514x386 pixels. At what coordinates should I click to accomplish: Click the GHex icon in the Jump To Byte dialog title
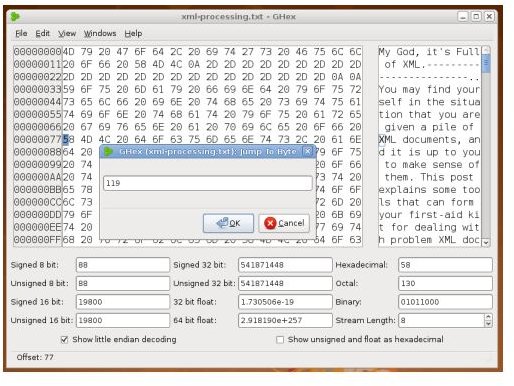point(108,152)
